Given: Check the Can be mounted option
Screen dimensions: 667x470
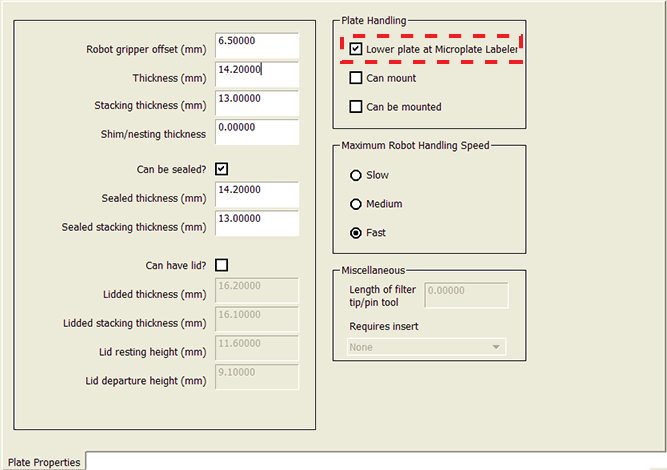Looking at the screenshot, I should [x=355, y=107].
